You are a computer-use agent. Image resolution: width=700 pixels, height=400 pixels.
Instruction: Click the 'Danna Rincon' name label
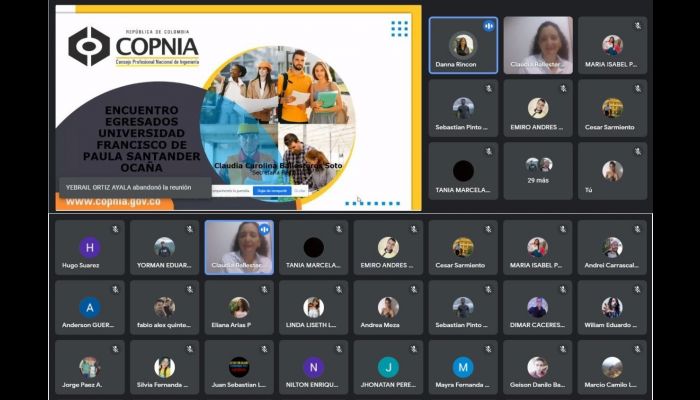pyautogui.click(x=456, y=64)
